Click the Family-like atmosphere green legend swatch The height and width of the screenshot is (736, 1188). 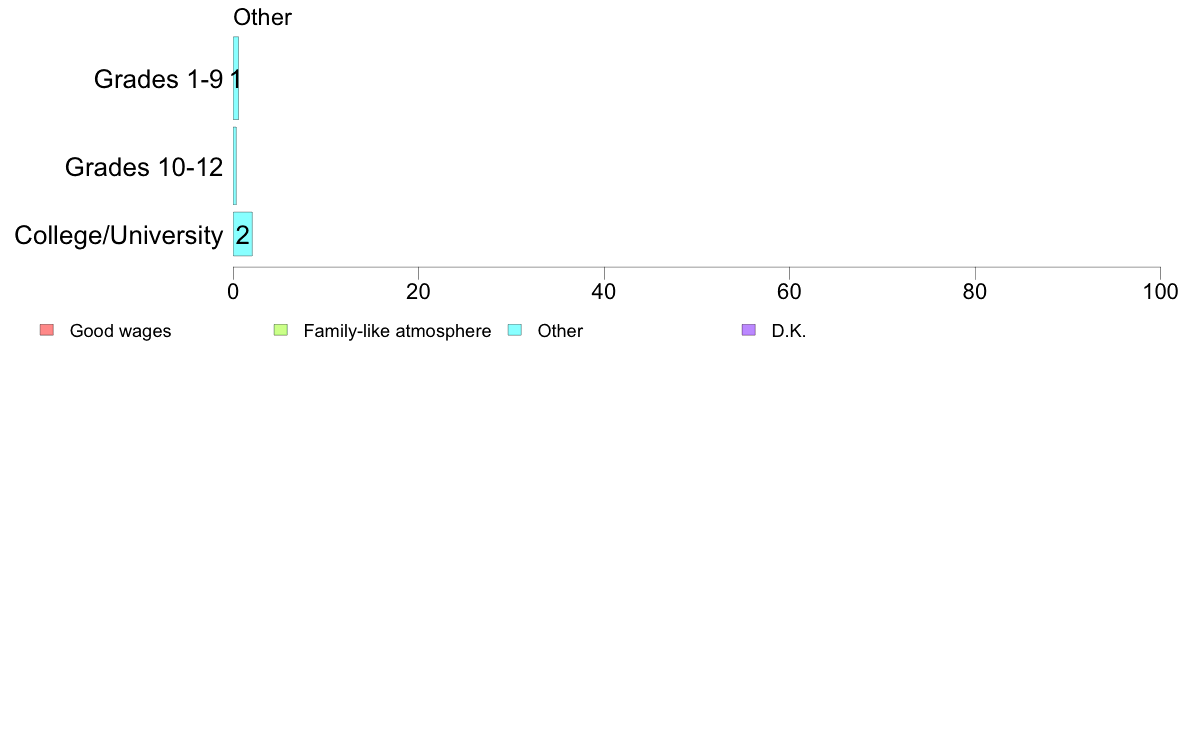pos(280,330)
